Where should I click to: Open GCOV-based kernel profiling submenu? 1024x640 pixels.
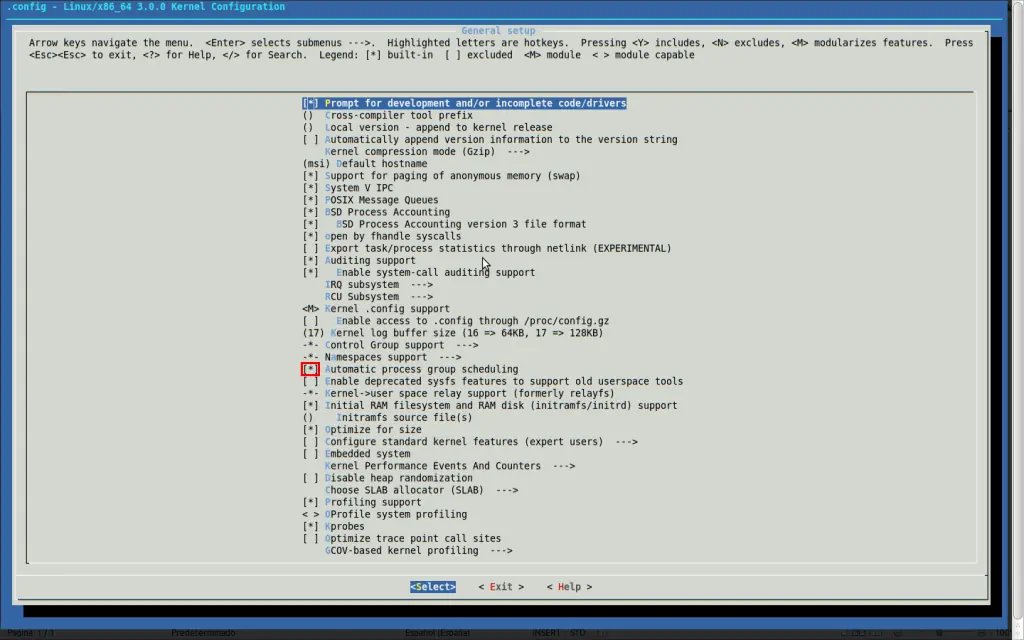[419, 551]
